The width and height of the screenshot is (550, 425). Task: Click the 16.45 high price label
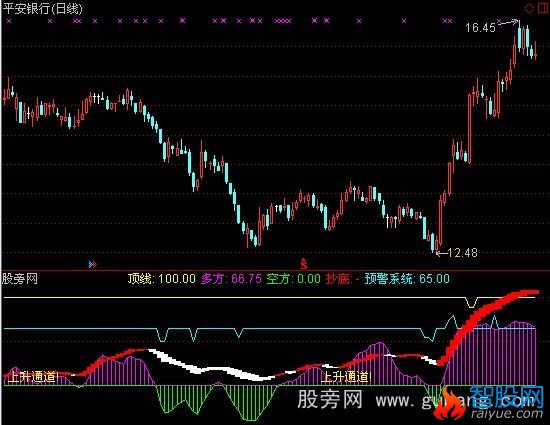pos(480,27)
